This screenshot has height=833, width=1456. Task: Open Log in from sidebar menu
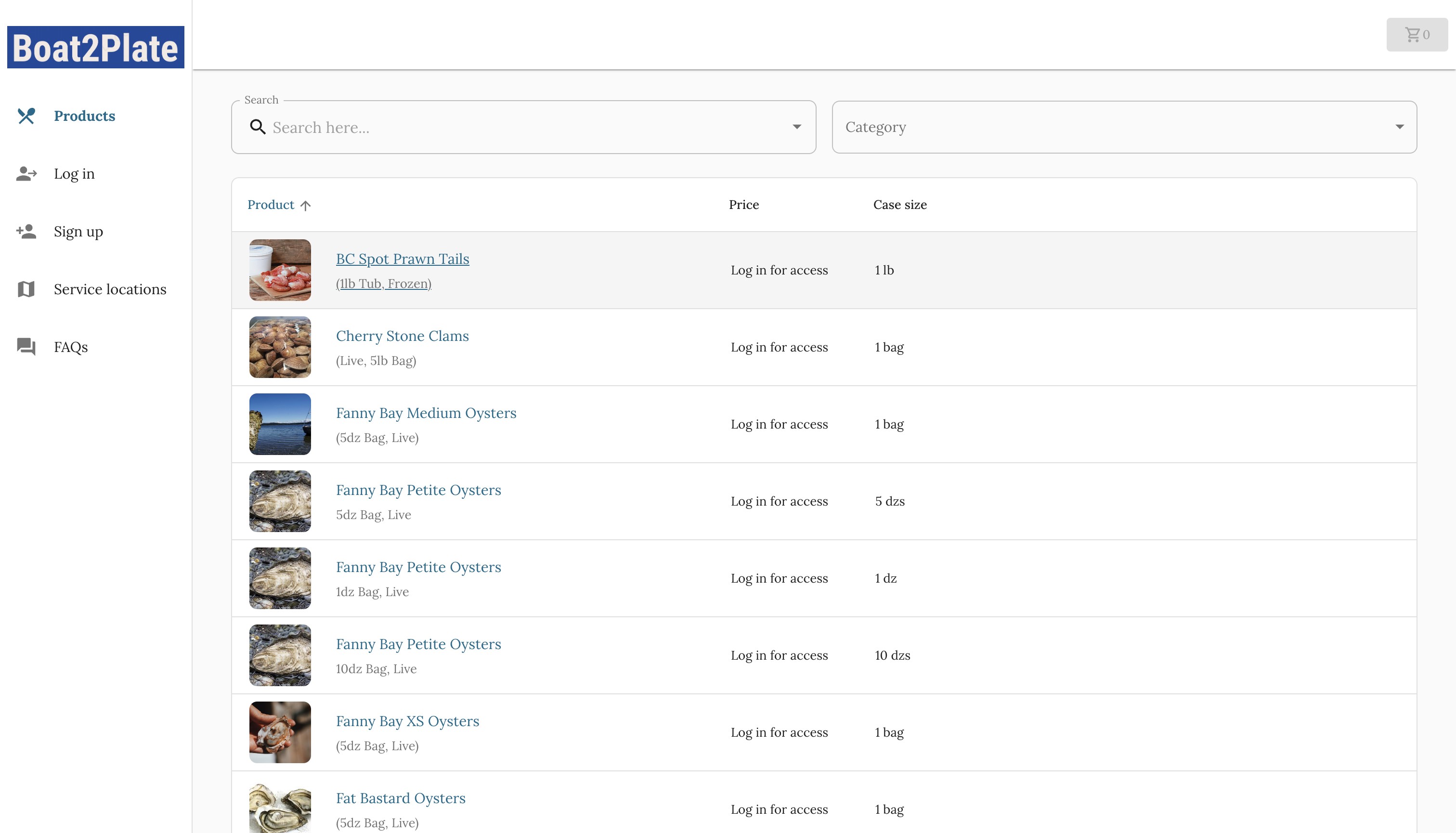point(74,173)
